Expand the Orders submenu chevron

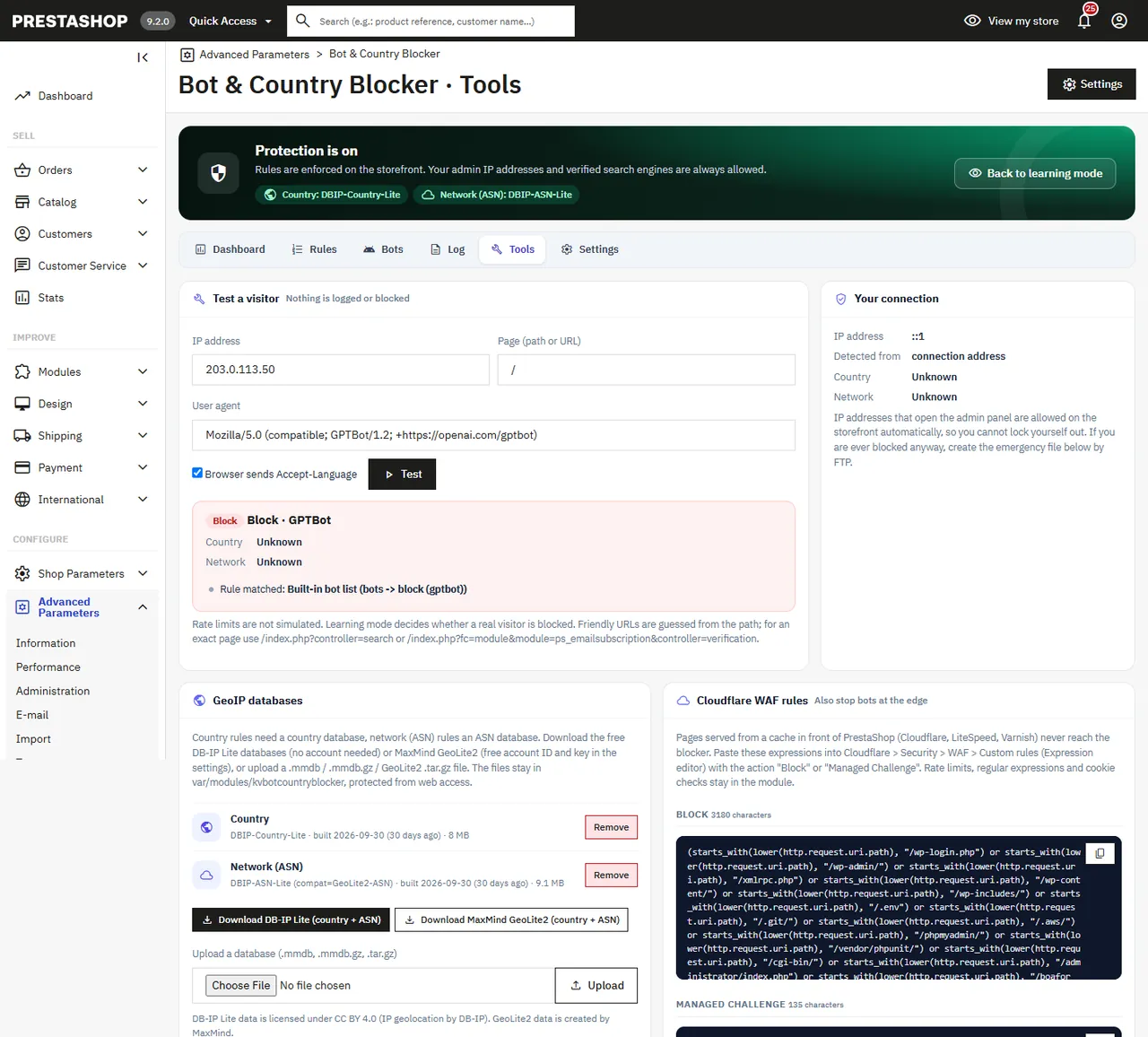[x=143, y=170]
